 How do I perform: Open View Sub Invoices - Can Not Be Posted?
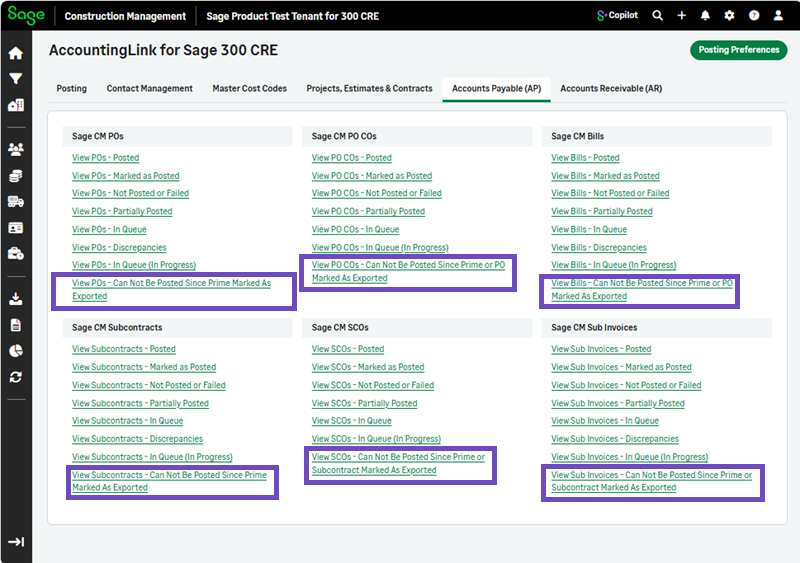click(652, 481)
